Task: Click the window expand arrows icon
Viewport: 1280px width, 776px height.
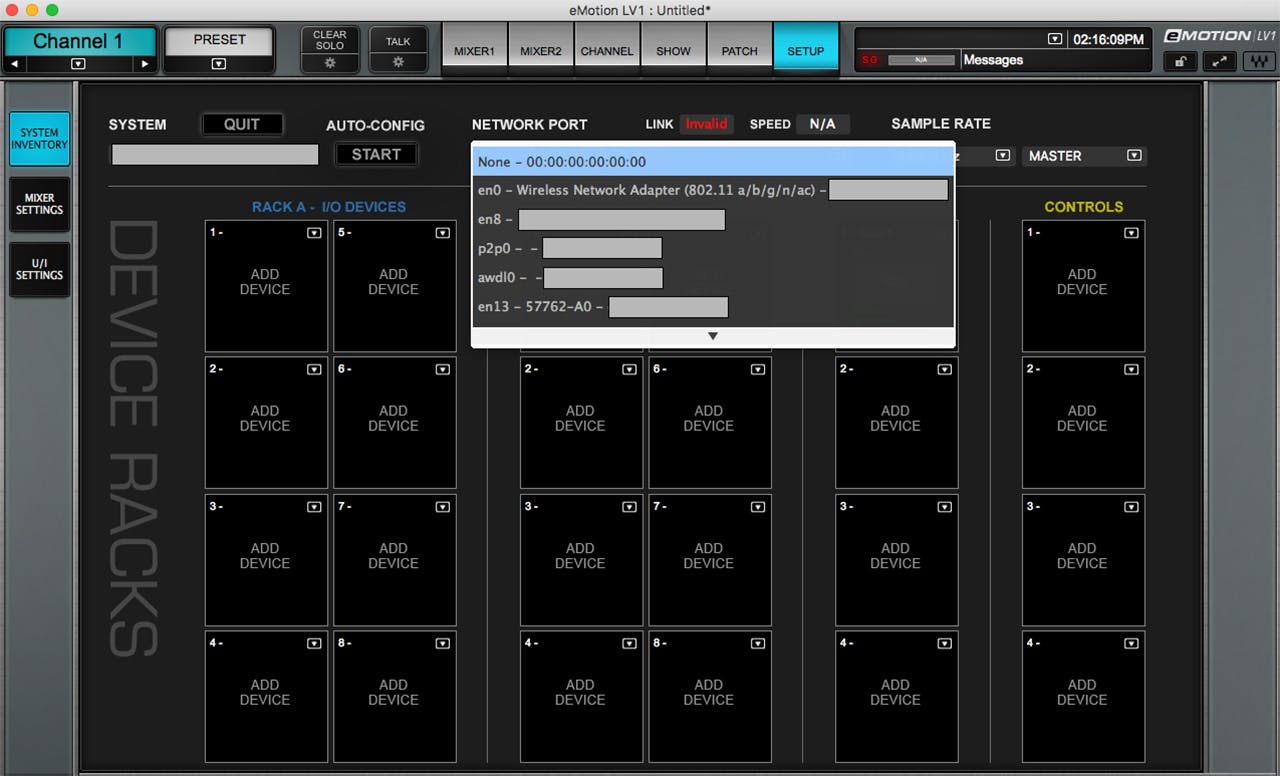Action: [x=1219, y=61]
